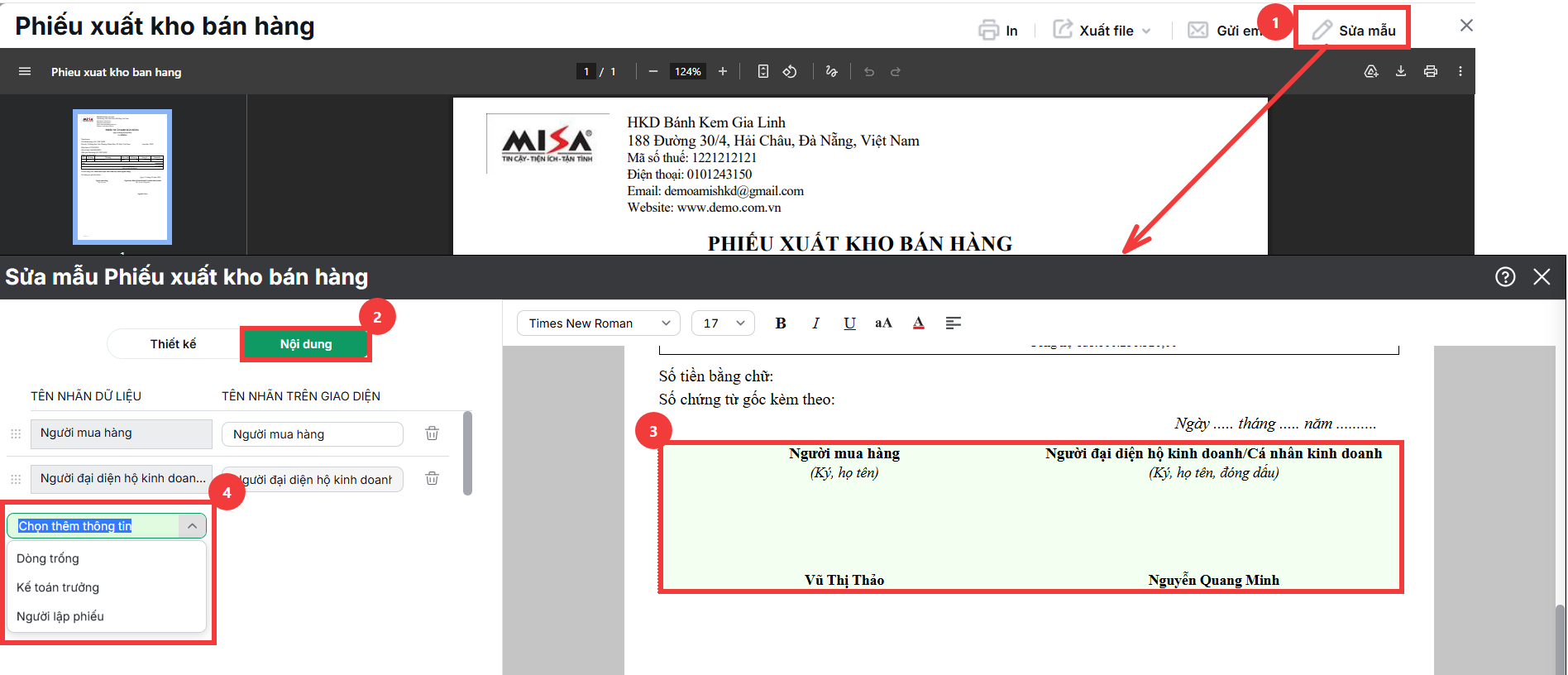Rotate the PDF page counterclockwise
Screen dimensions: 1568x675
click(790, 71)
